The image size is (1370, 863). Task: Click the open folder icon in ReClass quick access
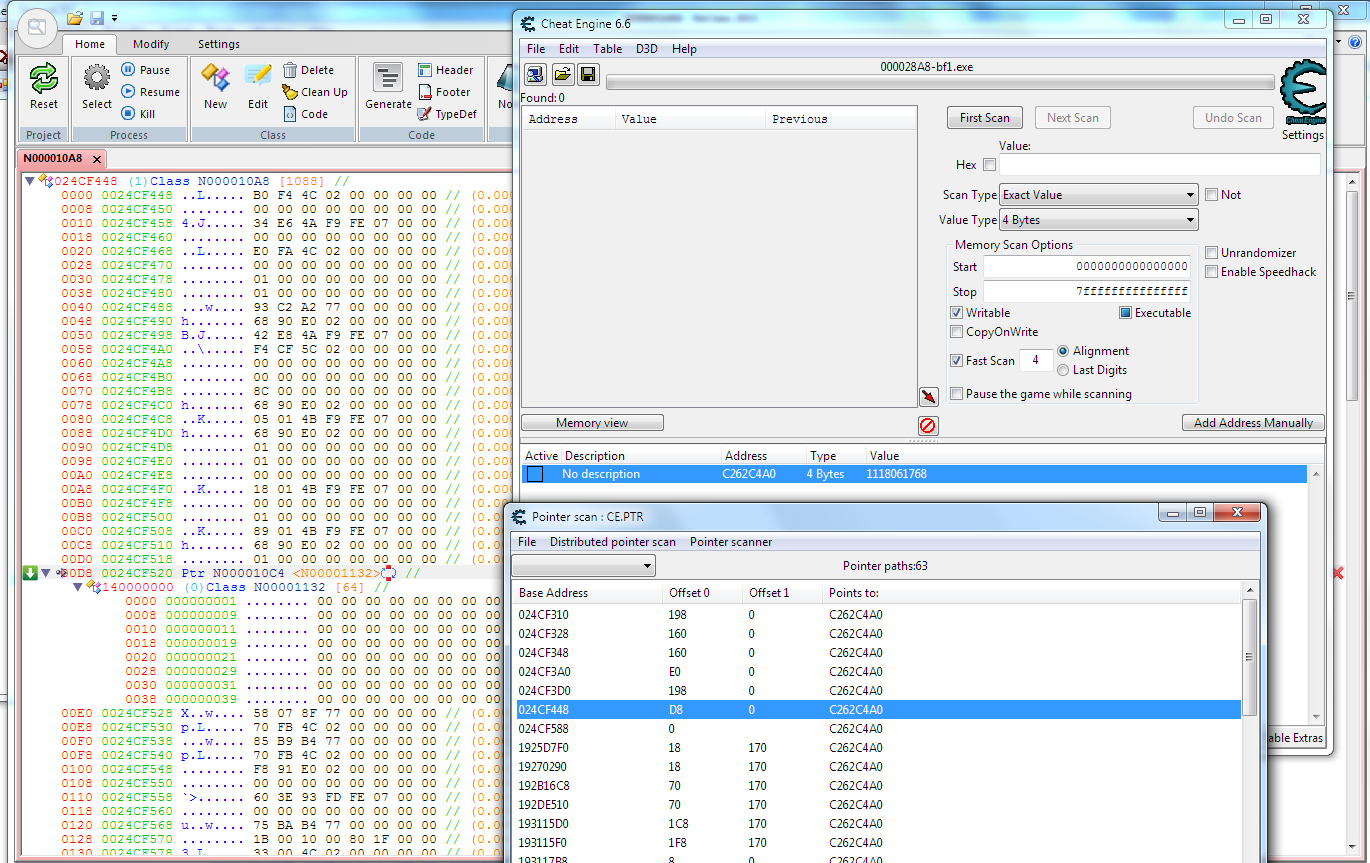tap(75, 18)
